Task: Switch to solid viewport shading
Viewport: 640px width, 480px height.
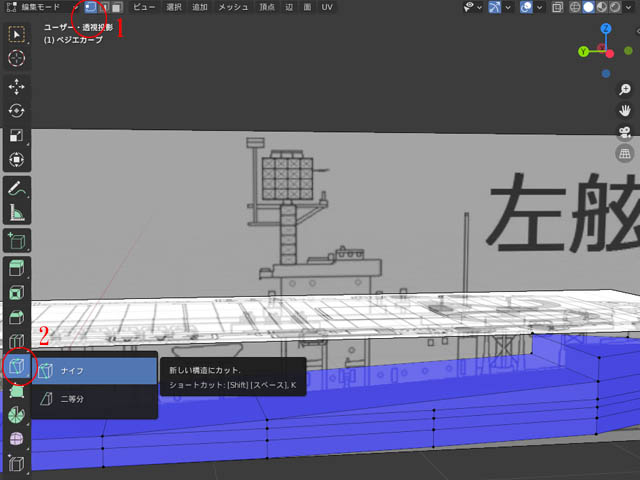Action: (x=588, y=7)
